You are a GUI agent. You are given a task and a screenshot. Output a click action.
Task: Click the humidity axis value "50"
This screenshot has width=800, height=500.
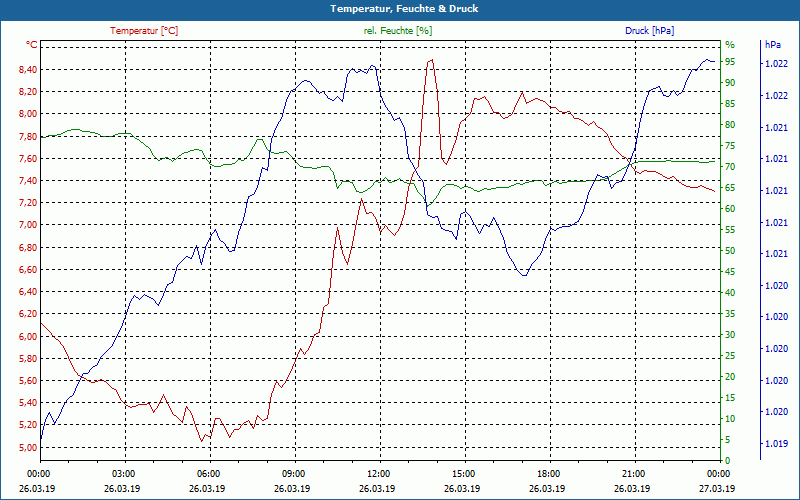pos(730,251)
